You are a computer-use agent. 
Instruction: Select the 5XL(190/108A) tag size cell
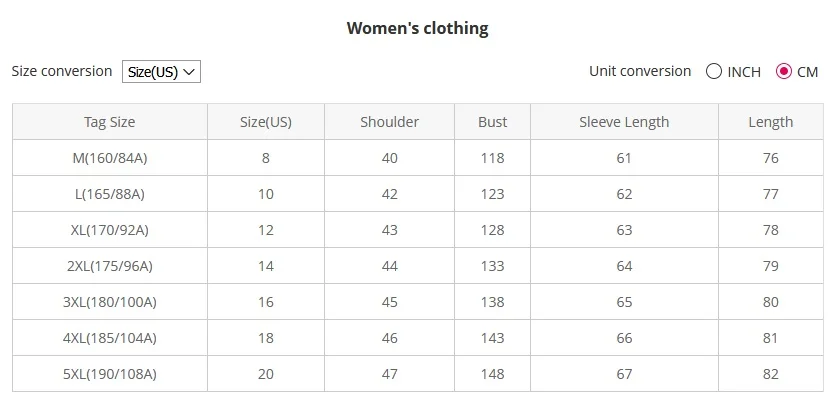click(110, 374)
